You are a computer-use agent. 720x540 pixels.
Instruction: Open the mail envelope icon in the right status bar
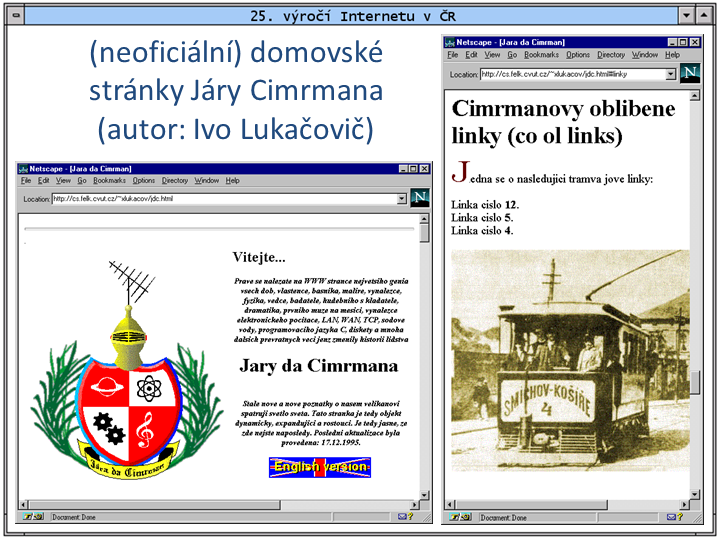point(671,517)
